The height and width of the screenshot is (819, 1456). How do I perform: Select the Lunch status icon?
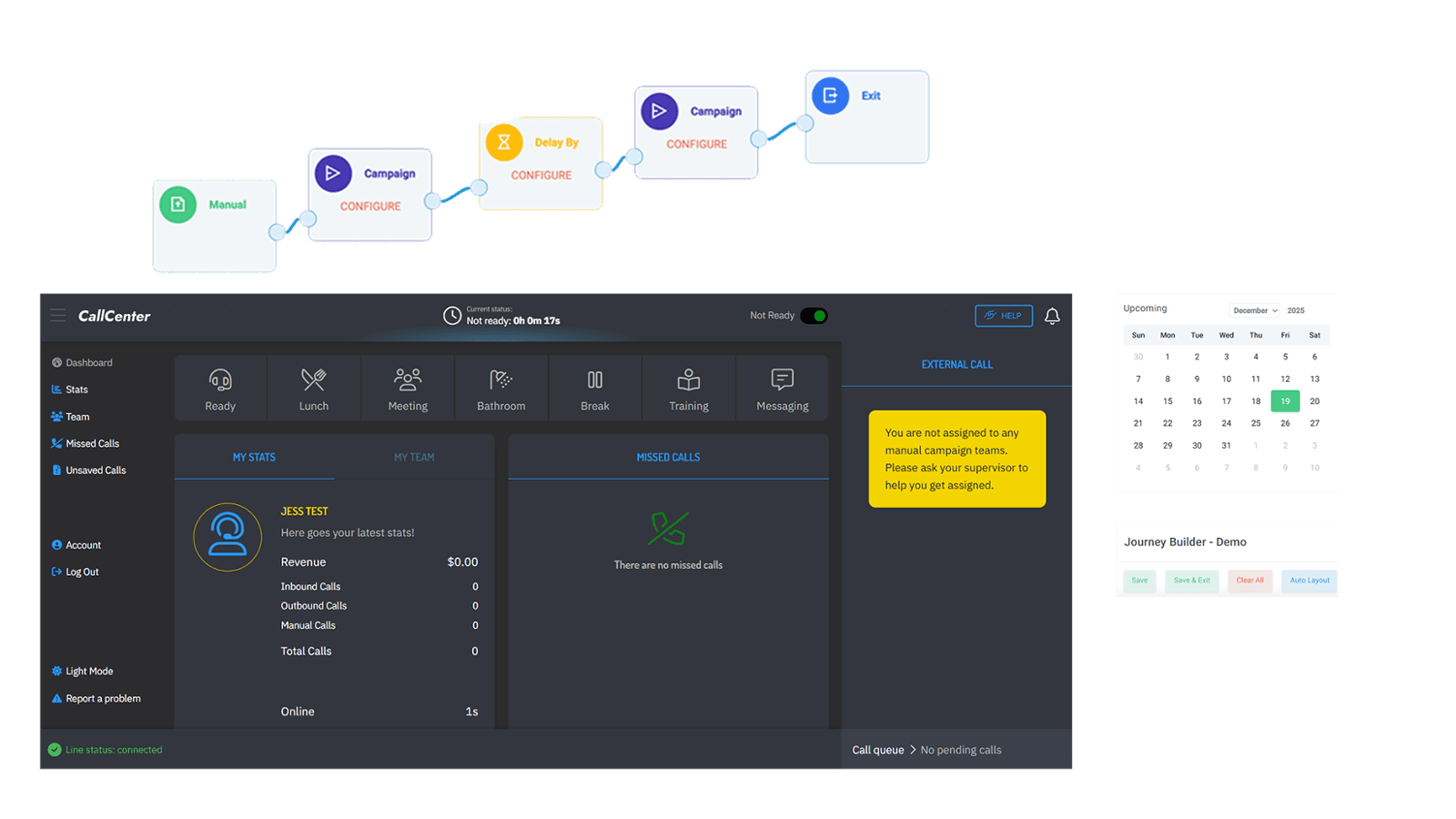coord(314,379)
